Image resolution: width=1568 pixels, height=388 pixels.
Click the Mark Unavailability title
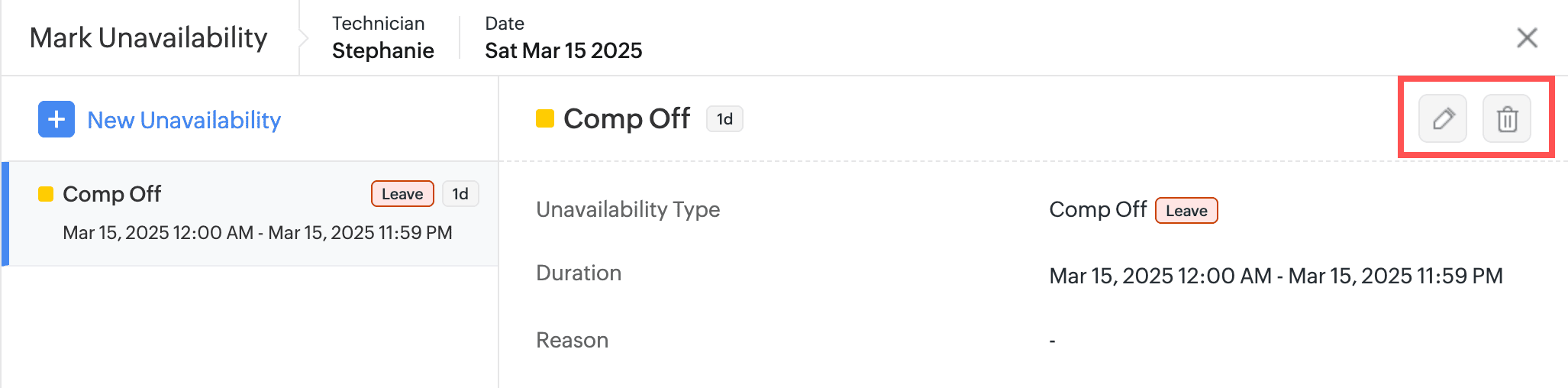tap(149, 37)
